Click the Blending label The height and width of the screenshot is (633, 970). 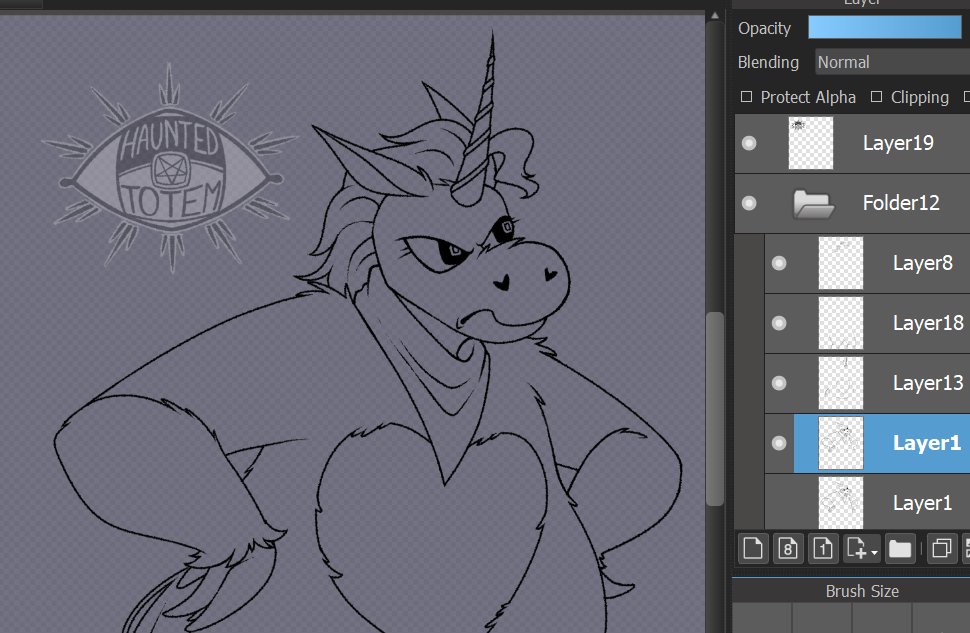[x=768, y=62]
